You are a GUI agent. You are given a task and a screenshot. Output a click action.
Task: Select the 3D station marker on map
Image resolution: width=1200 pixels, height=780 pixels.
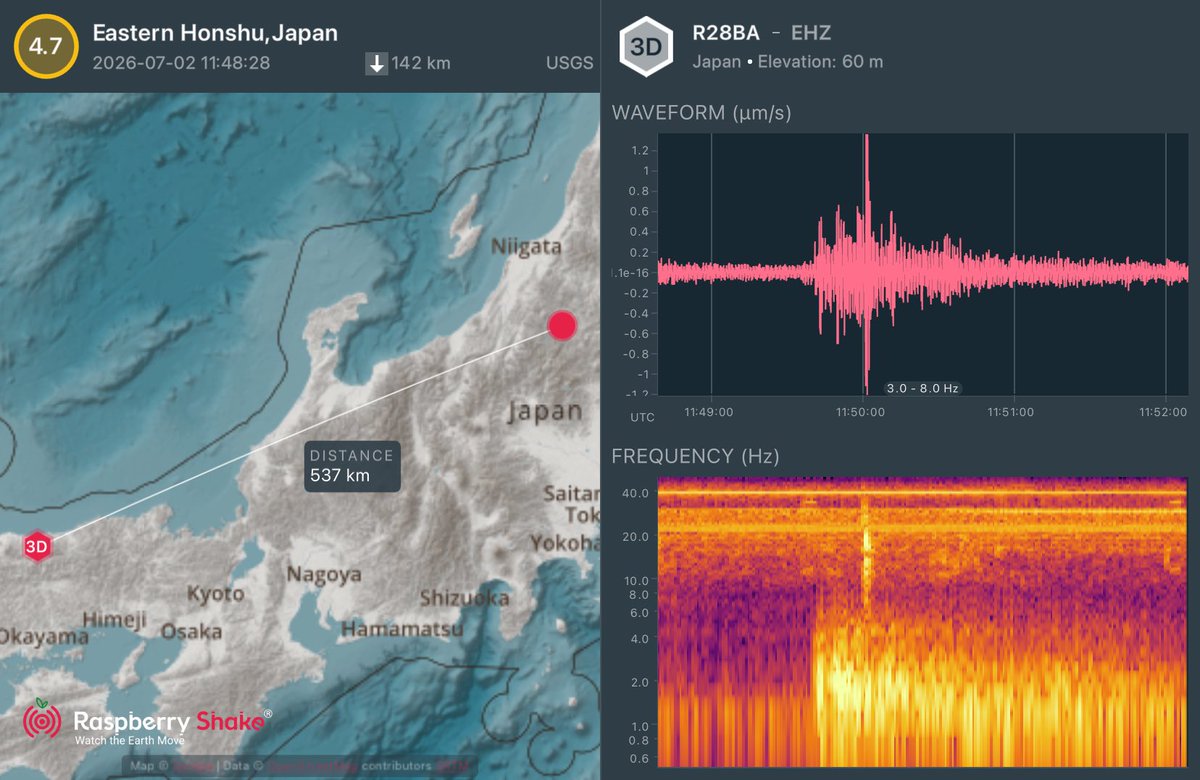click(x=37, y=547)
